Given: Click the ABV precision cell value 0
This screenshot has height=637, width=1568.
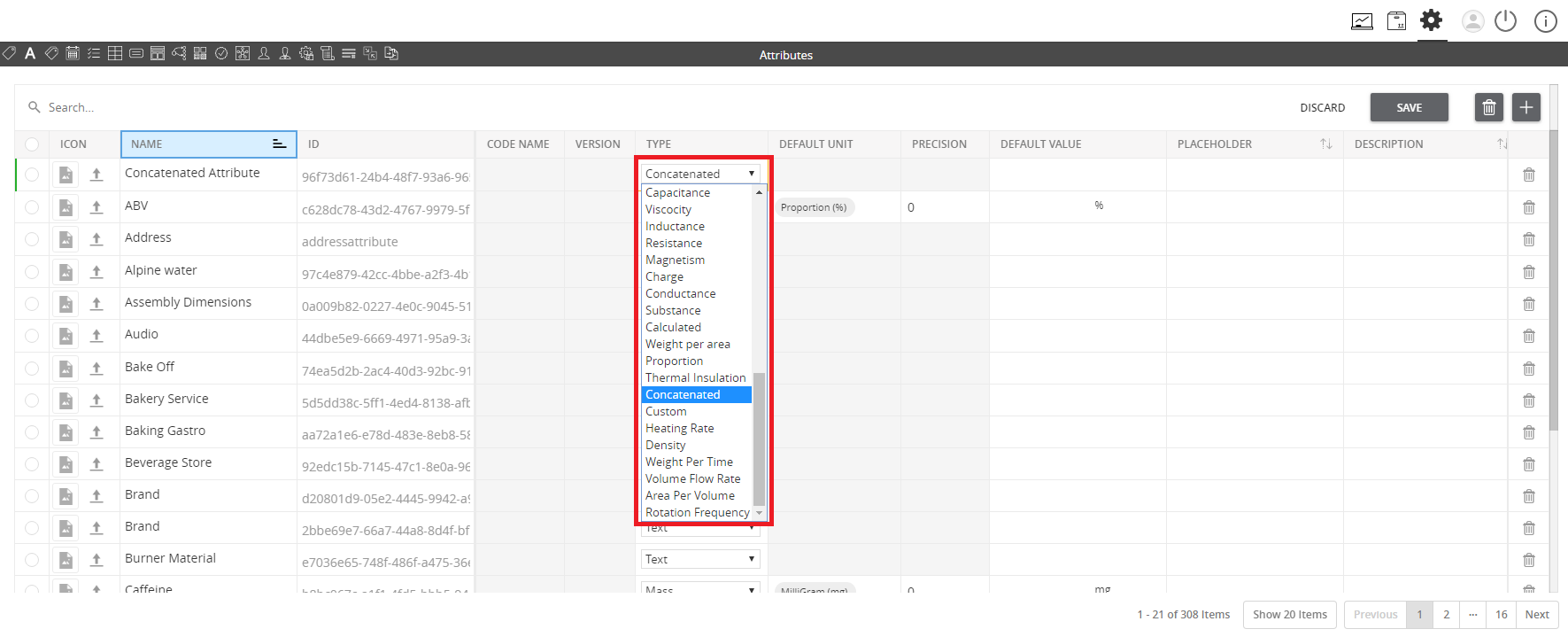Looking at the screenshot, I should pos(945,207).
